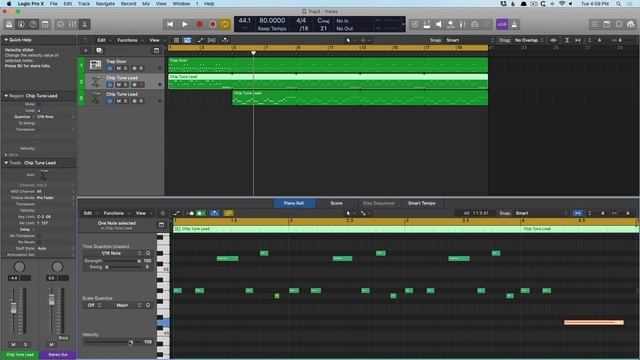Click the 80.0000 tempo display
The image size is (640, 360).
272,20
